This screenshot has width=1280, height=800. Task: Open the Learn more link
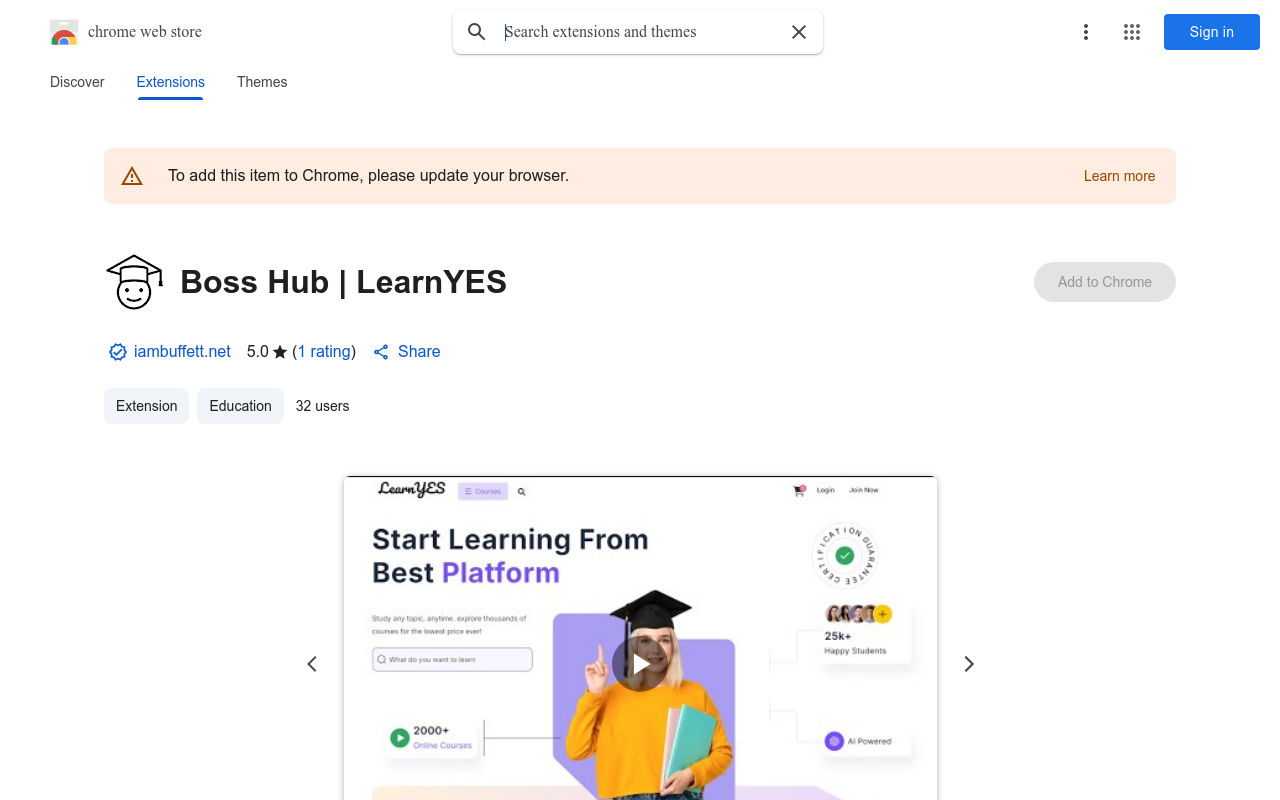click(1119, 176)
